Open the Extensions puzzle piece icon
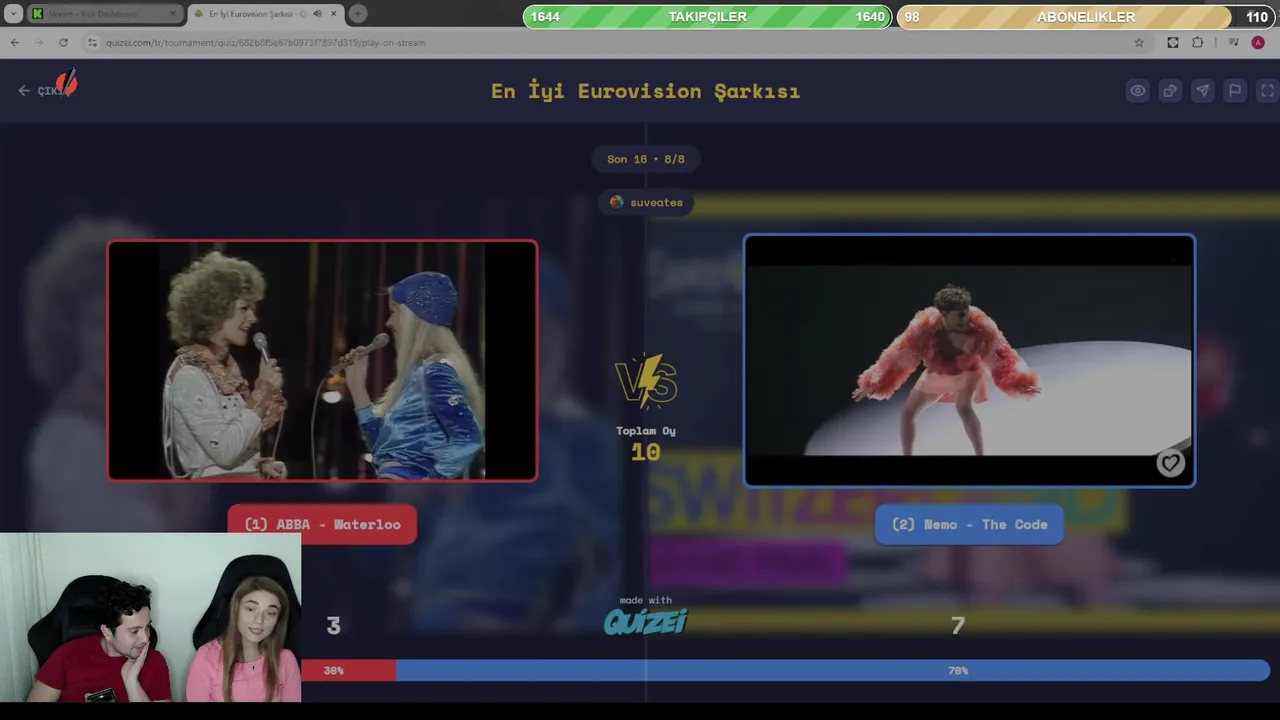 [x=1198, y=42]
